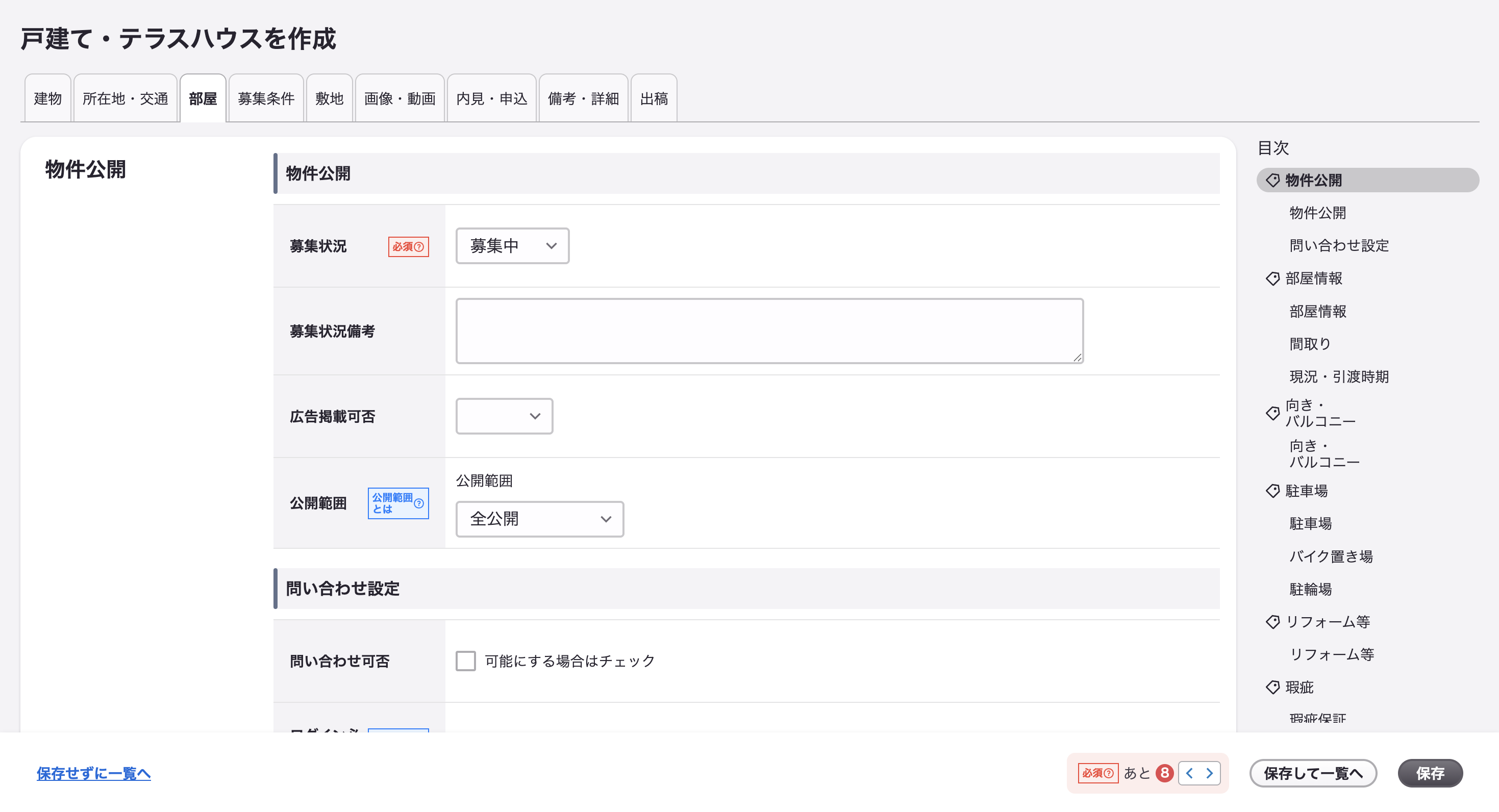Click the リフォーム等 section heading in 目次
This screenshot has width=1499, height=812.
coord(1328,622)
